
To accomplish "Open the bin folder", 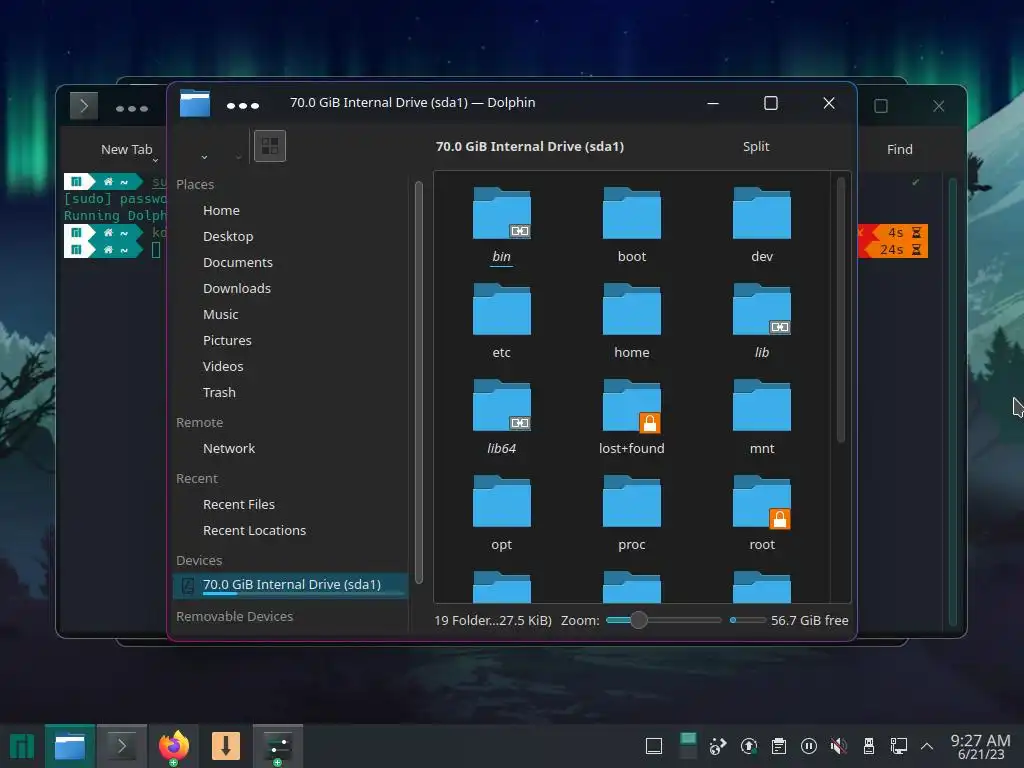I will point(501,225).
